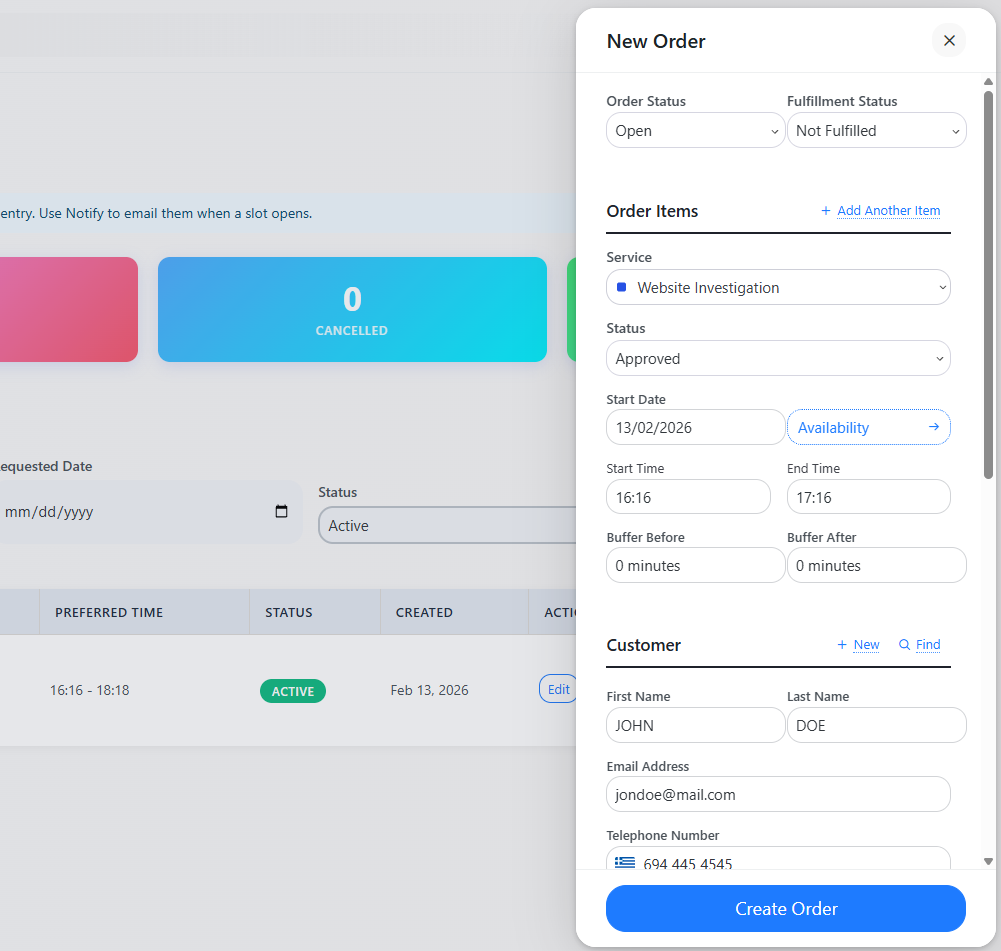This screenshot has width=1001, height=951.
Task: Click New to add a customer
Action: (x=866, y=645)
